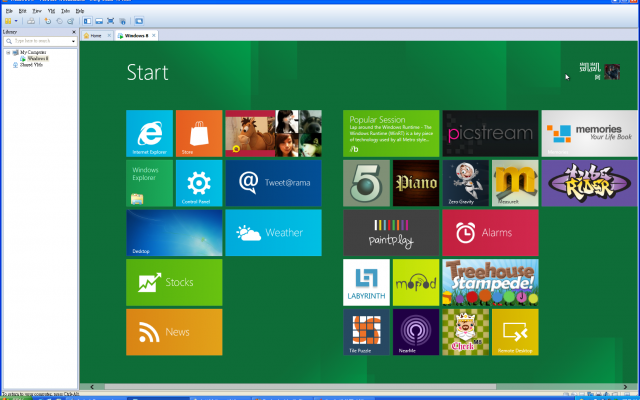Screen dimensions: 640x400
Task: Close the Home tab
Action: coord(109,36)
